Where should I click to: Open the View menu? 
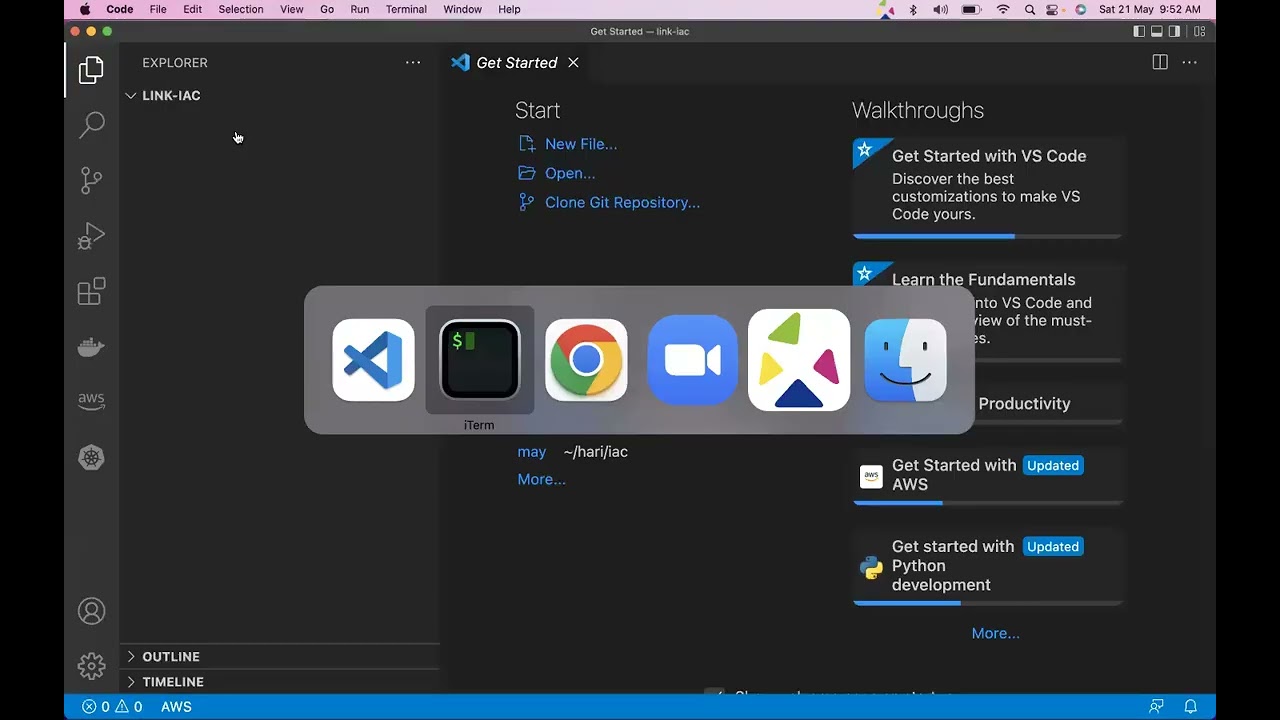[292, 9]
